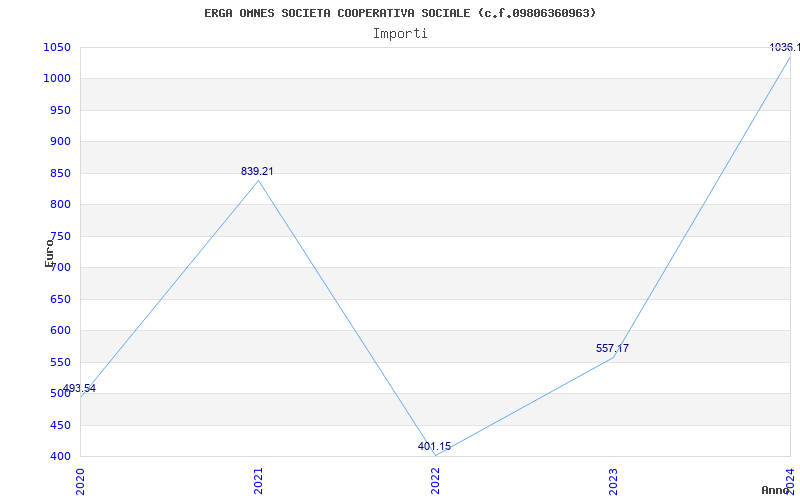The height and width of the screenshot is (500, 800).
Task: Click the 700 y-axis value
Action: (60, 267)
